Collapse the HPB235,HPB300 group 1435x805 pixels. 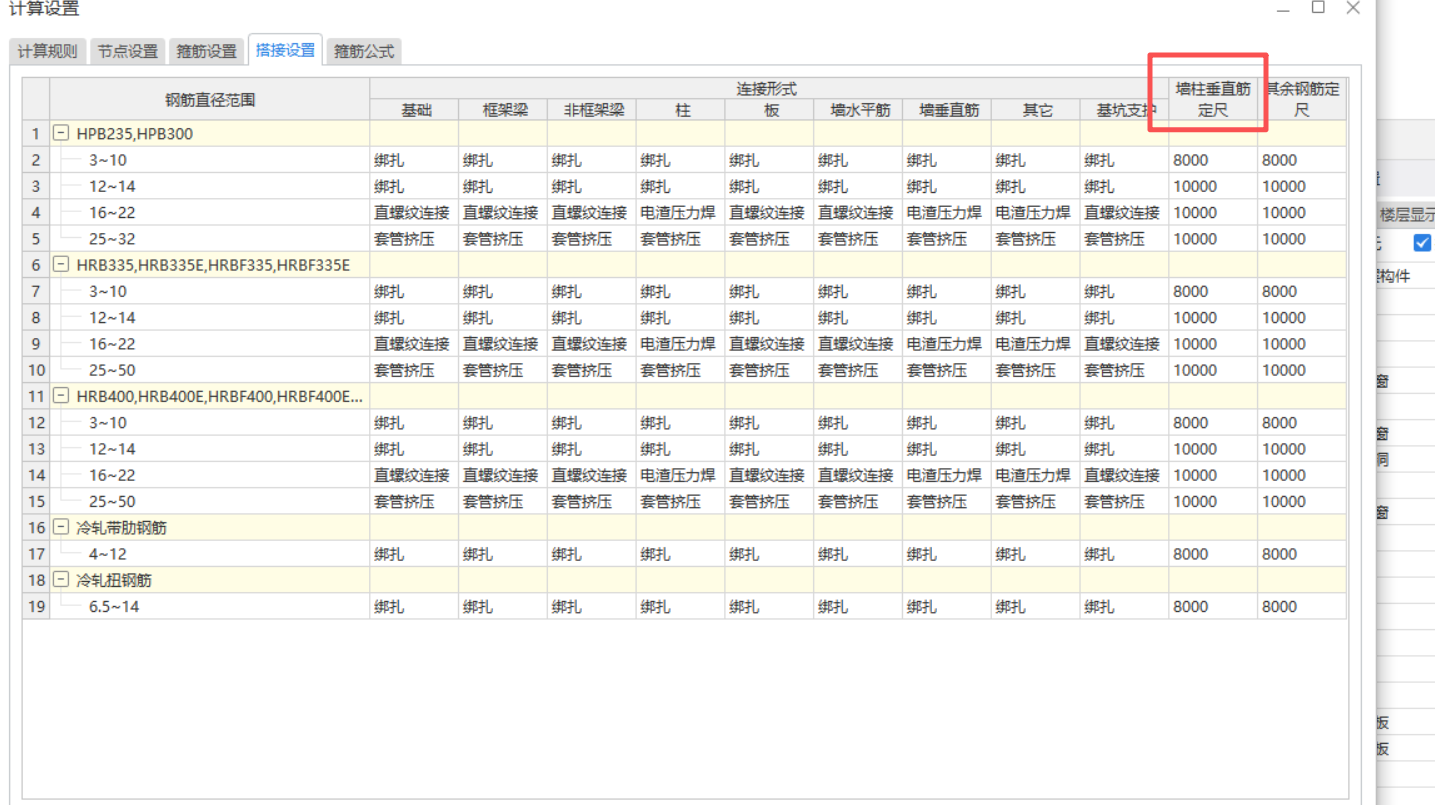pos(62,133)
